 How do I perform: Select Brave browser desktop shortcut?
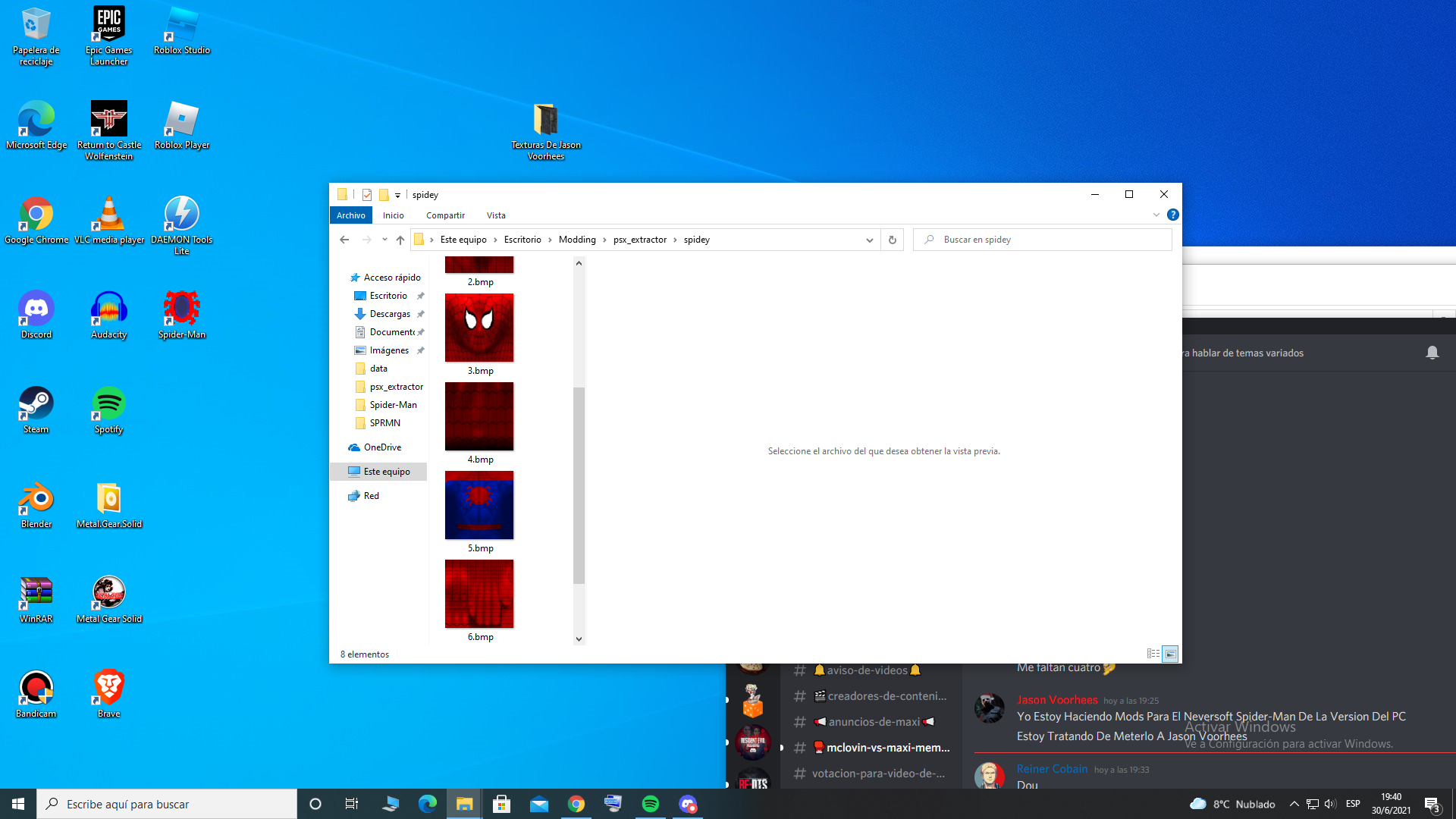108,694
